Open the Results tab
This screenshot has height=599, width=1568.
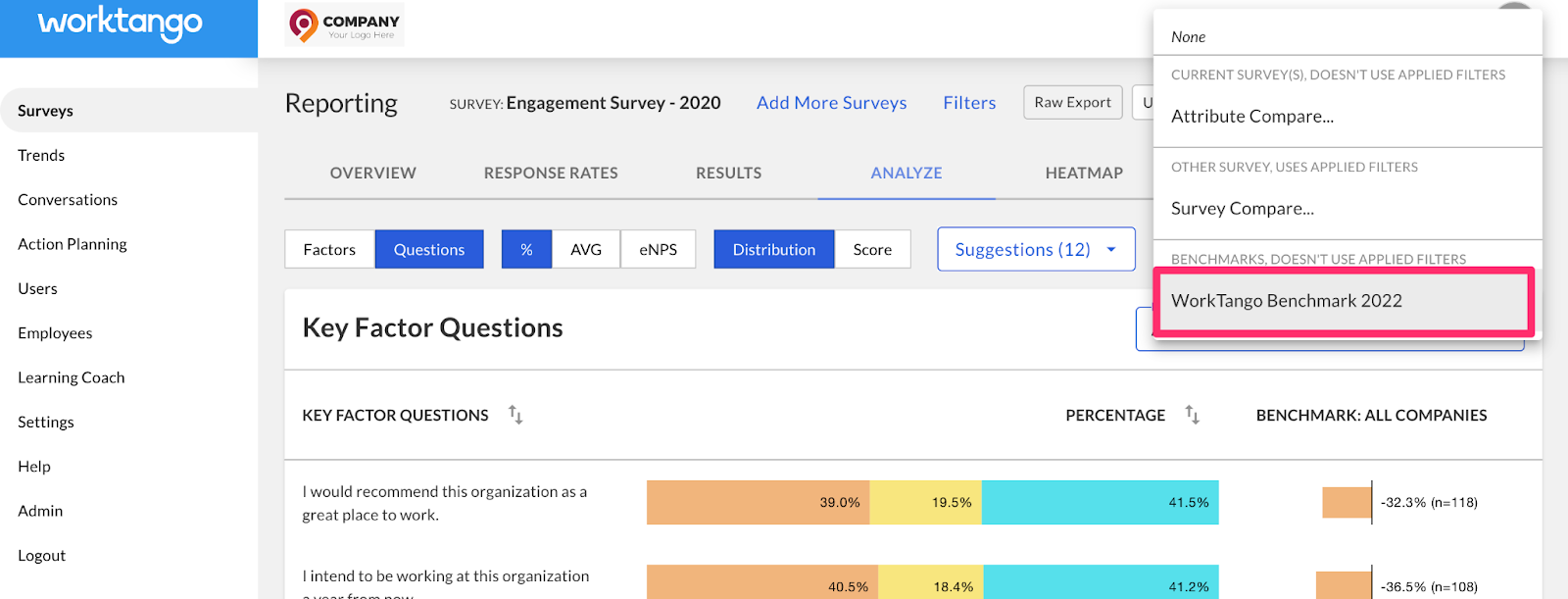pyautogui.click(x=728, y=173)
